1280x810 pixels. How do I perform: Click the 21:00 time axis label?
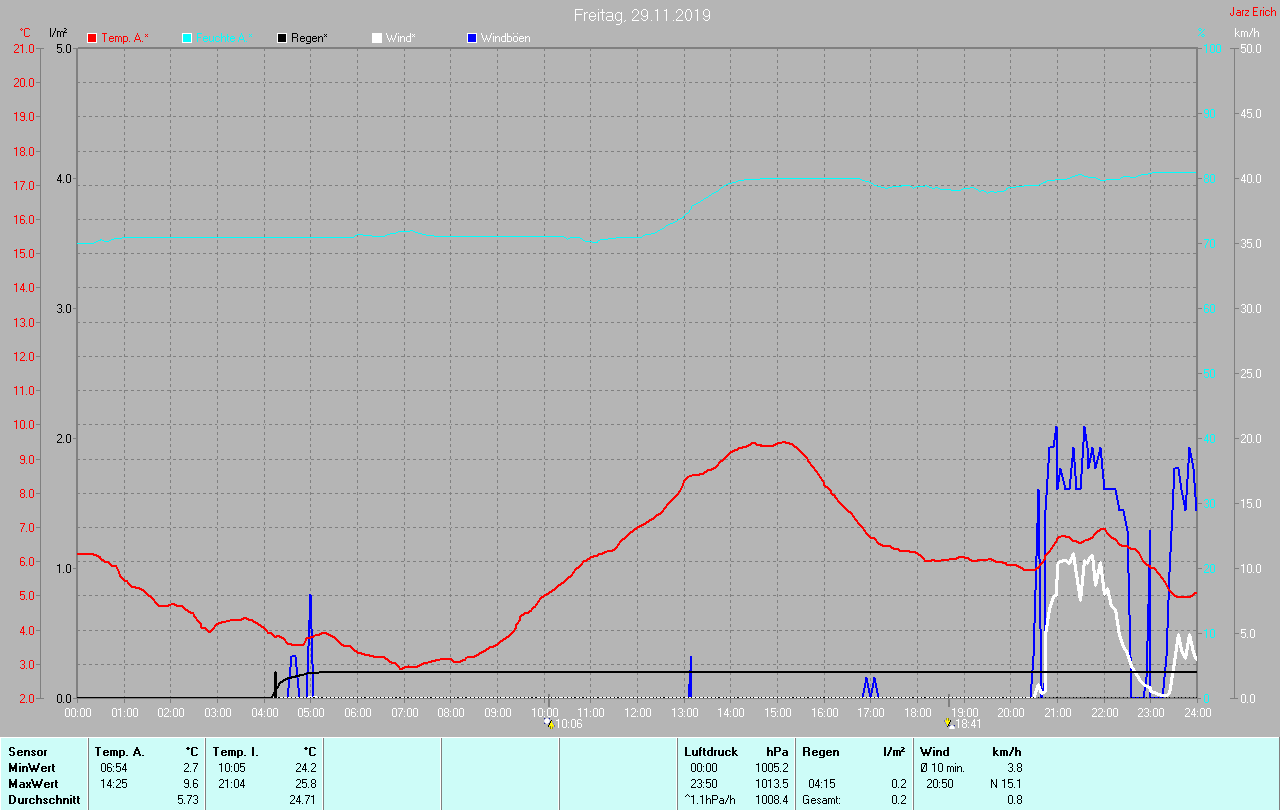click(x=1057, y=712)
